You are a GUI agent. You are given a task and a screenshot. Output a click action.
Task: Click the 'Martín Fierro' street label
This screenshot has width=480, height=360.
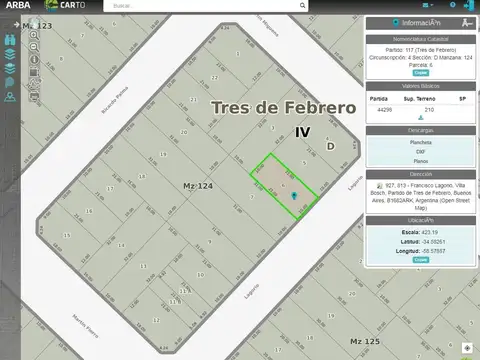click(85, 326)
